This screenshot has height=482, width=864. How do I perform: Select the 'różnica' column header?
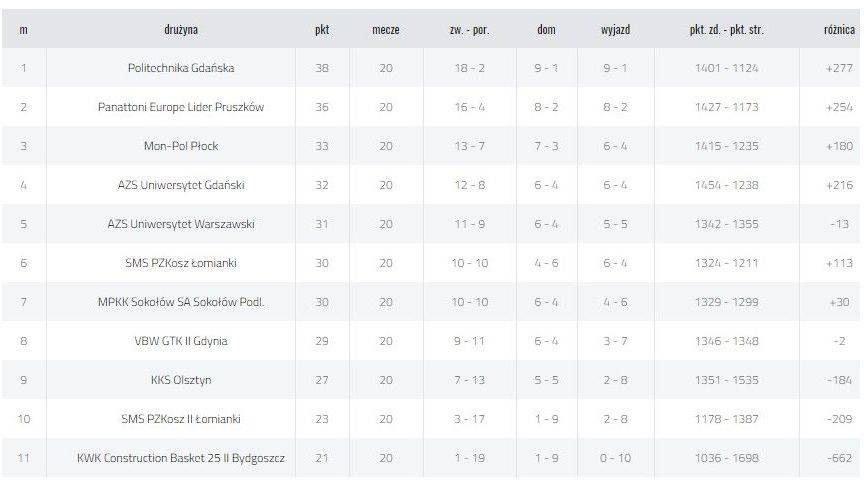point(839,30)
